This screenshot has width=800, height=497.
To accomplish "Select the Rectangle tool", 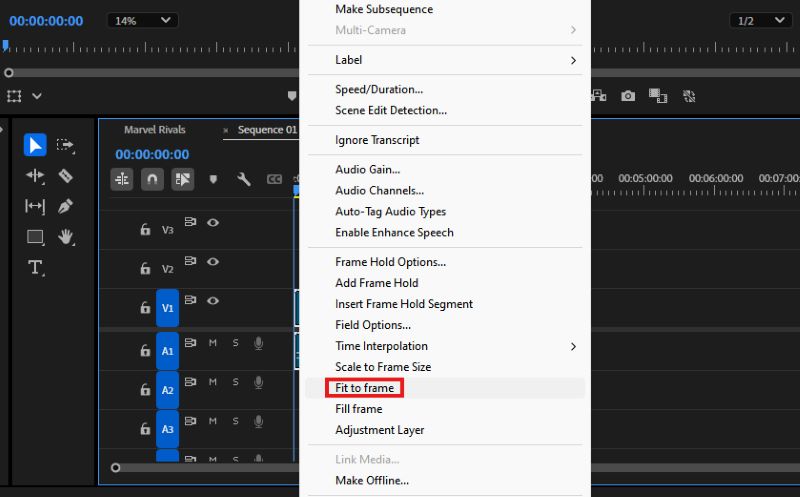I will tap(35, 237).
